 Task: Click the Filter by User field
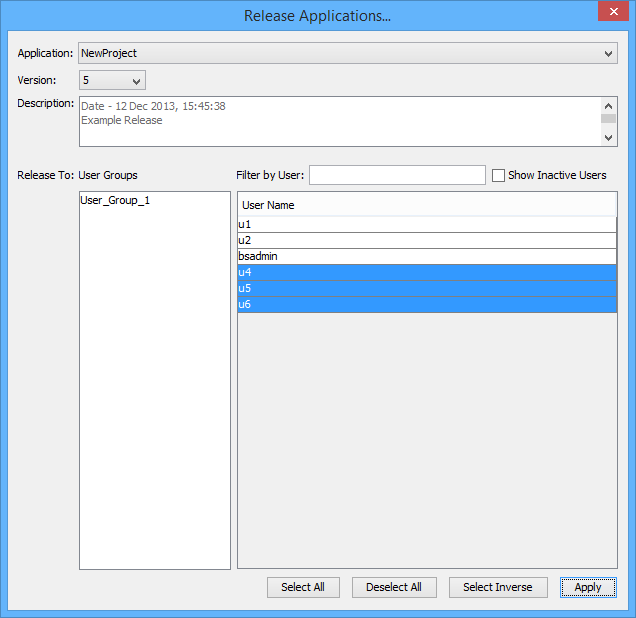[x=397, y=175]
